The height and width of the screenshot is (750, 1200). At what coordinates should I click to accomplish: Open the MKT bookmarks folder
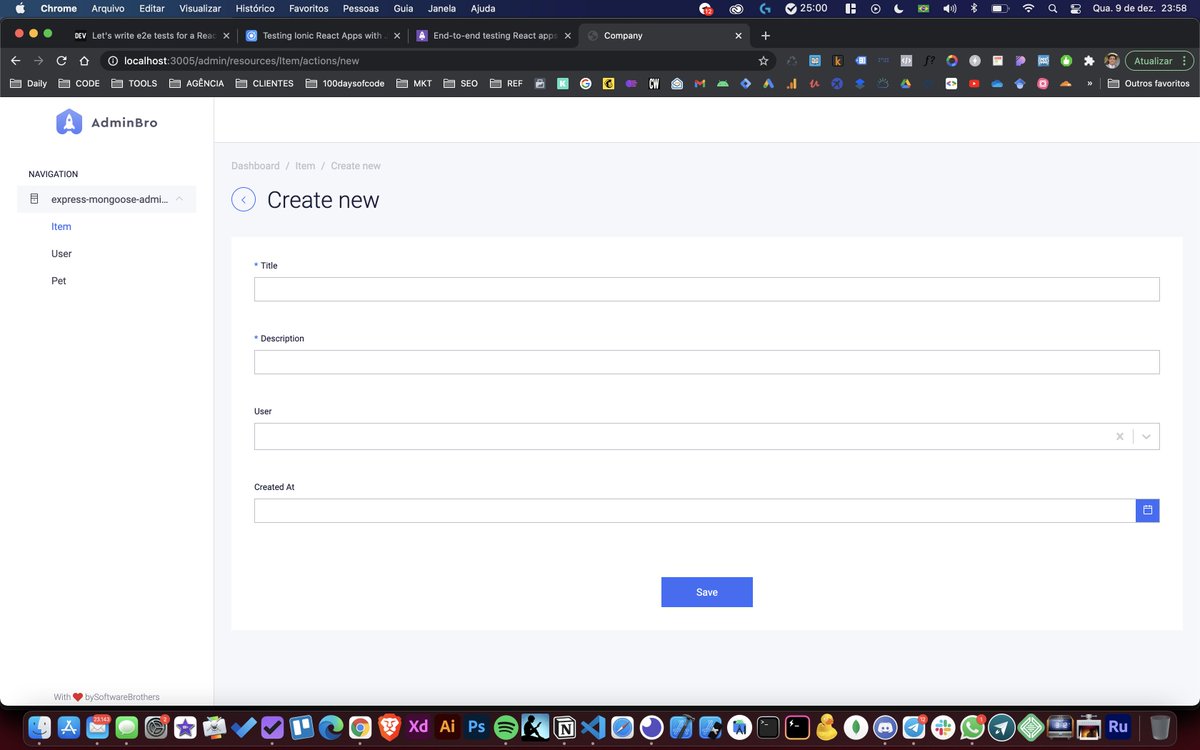(414, 83)
